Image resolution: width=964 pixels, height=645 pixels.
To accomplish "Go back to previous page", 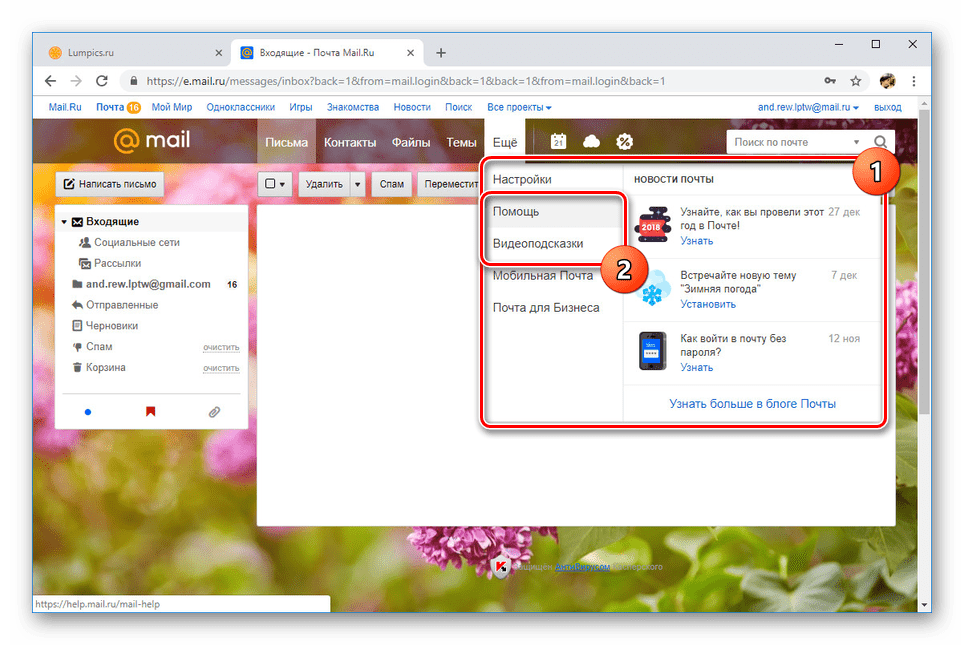I will (x=50, y=81).
